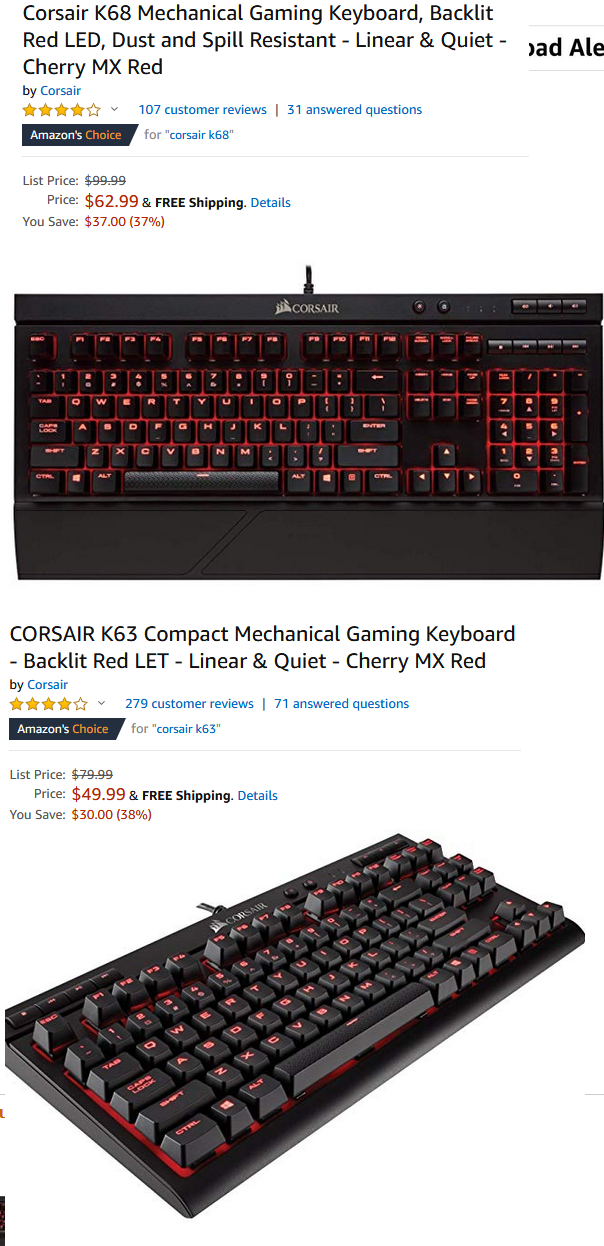
Task: Open the K63 seller's Corsair brand link
Action: 47,685
